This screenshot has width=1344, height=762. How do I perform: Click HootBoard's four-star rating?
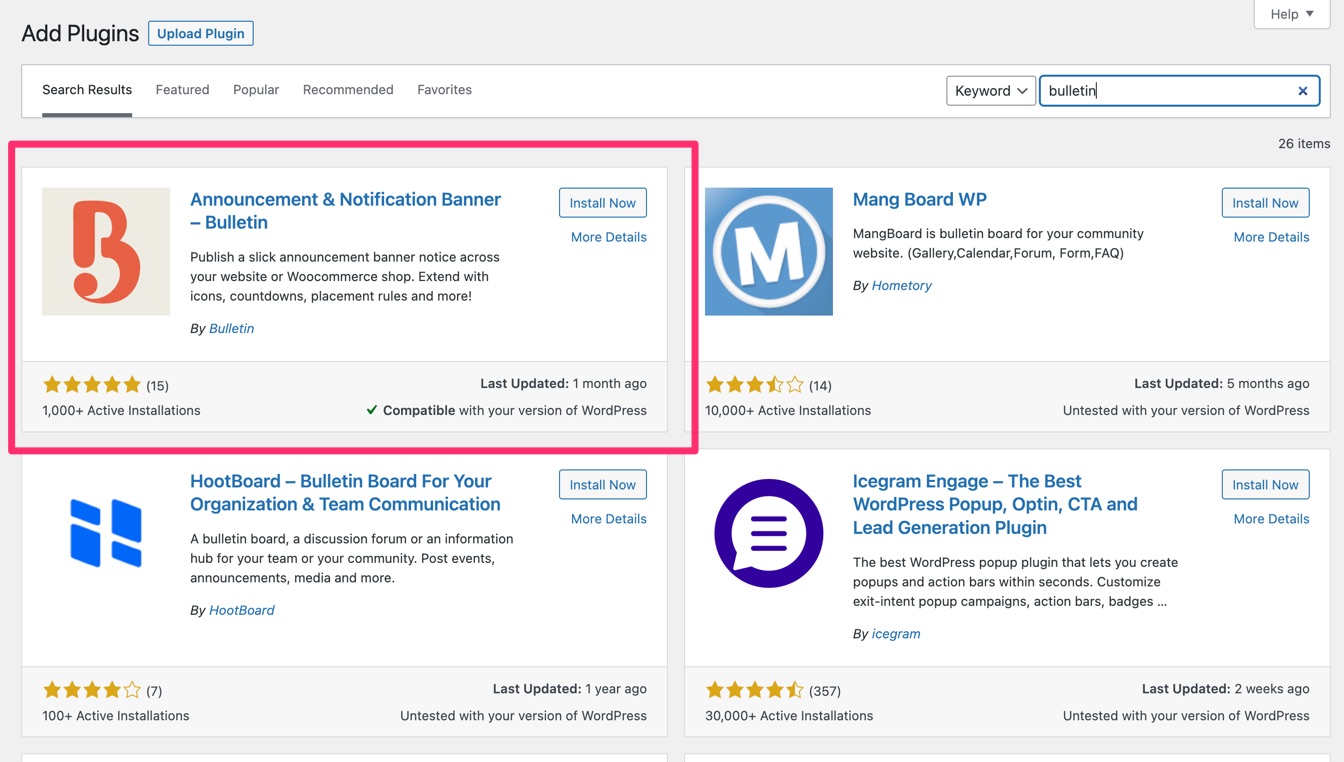[92, 690]
